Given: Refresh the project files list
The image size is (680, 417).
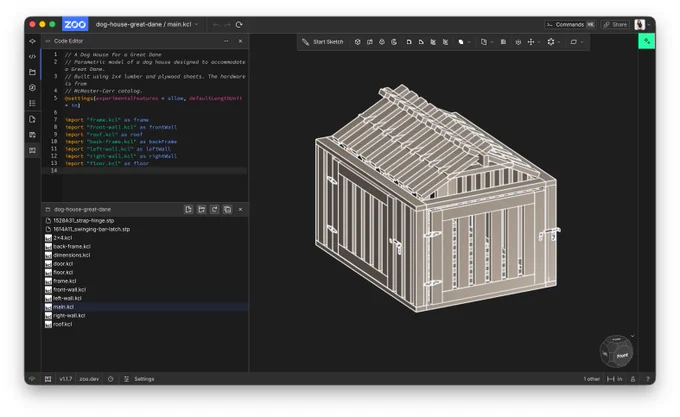Looking at the screenshot, I should point(215,209).
